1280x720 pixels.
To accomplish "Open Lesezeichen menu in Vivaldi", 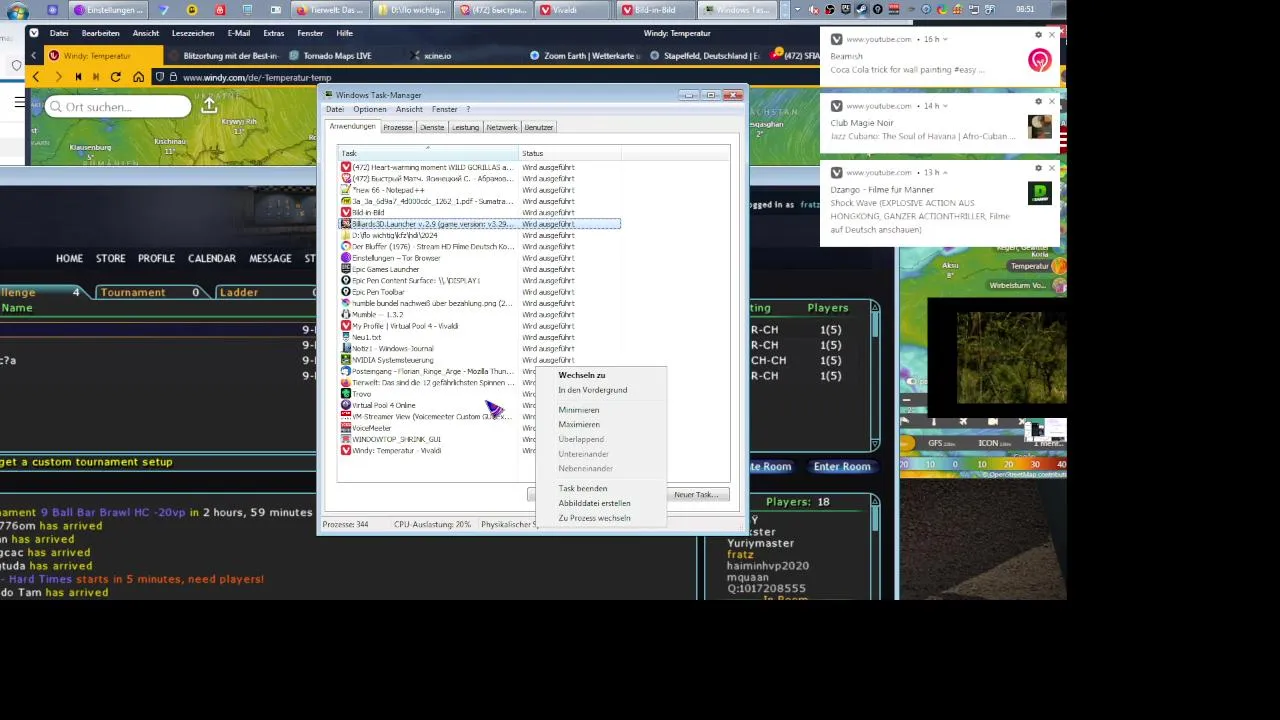I will tap(192, 33).
